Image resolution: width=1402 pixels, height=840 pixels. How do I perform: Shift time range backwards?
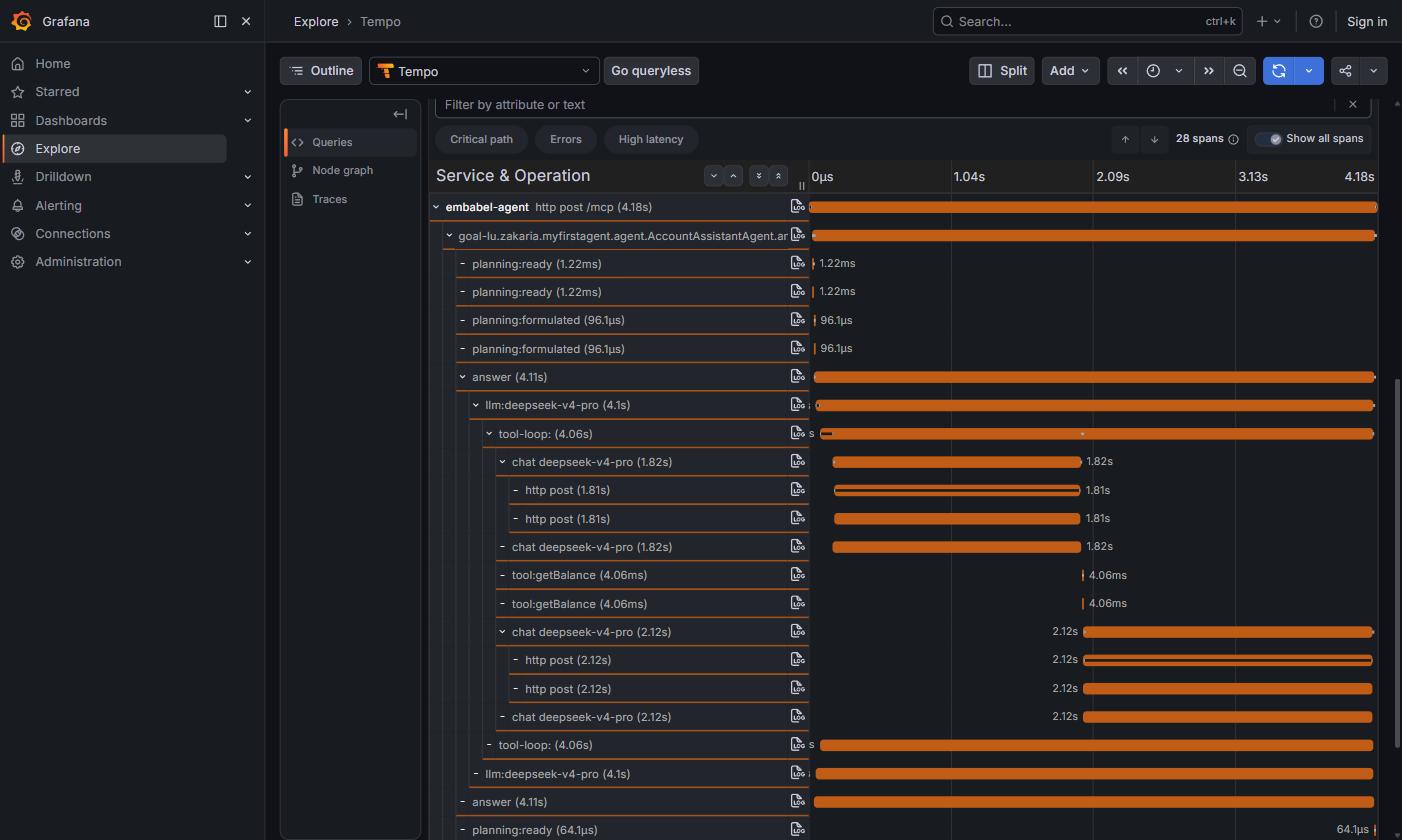1122,71
